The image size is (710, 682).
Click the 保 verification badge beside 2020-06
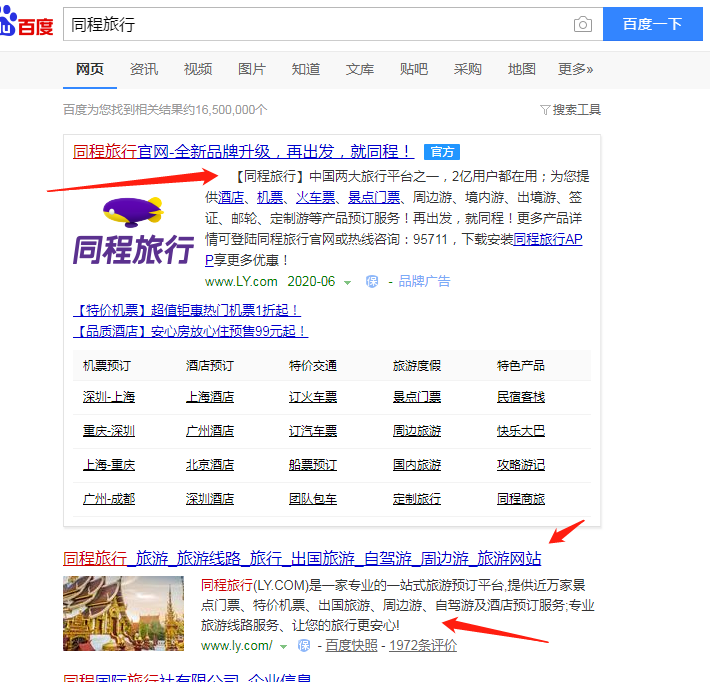pyautogui.click(x=372, y=282)
